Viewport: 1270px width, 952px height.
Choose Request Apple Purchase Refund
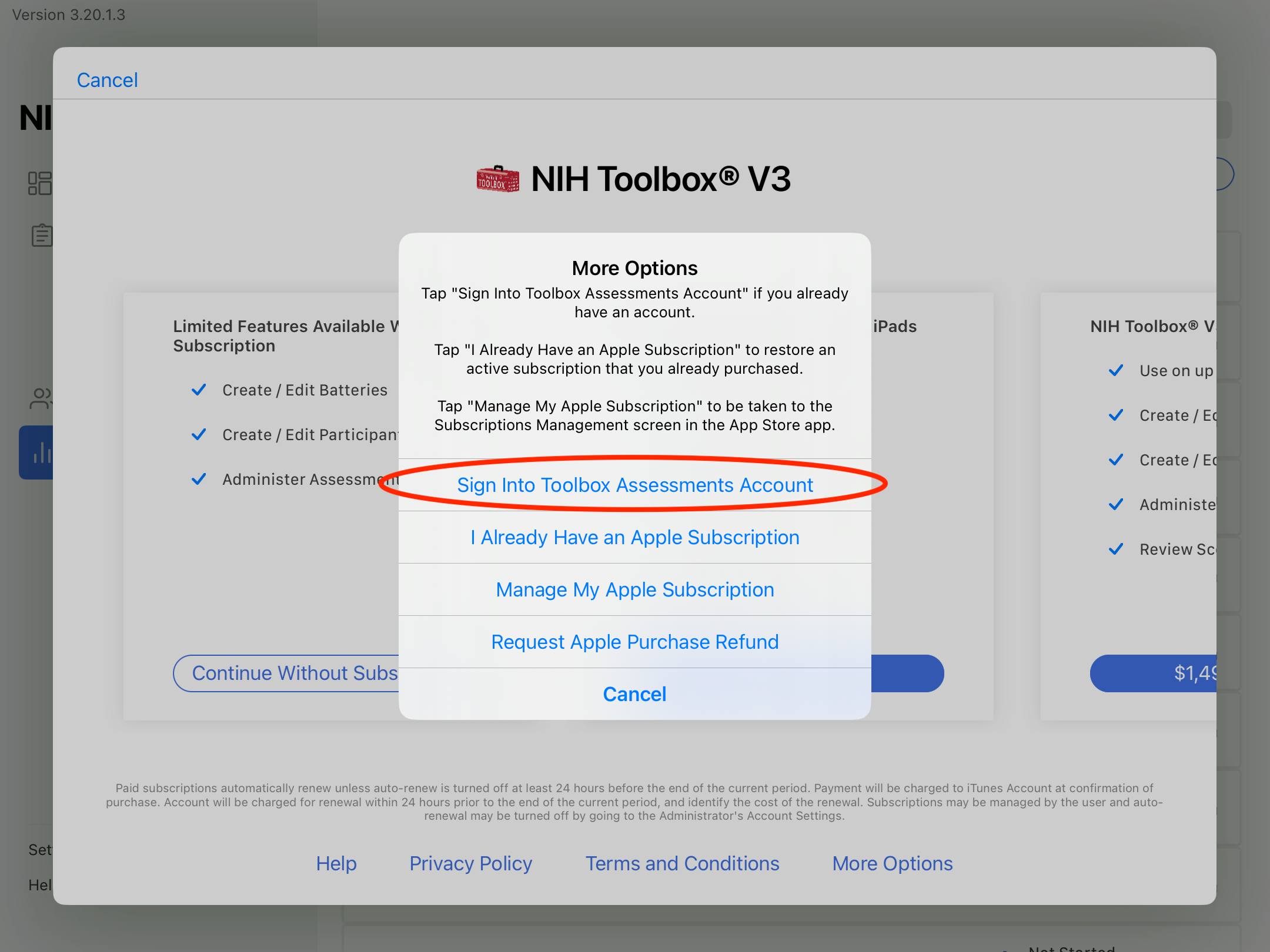[634, 641]
